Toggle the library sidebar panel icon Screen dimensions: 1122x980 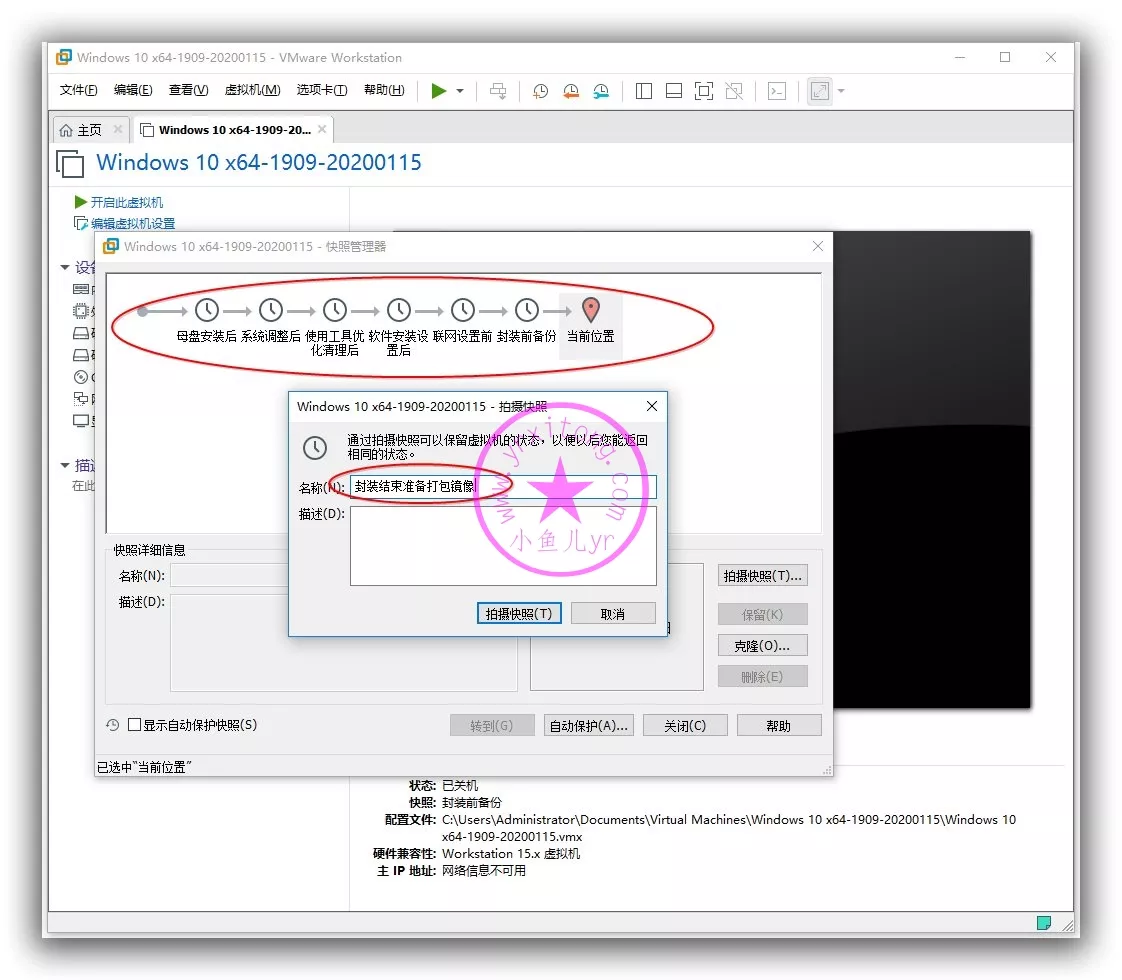pos(644,91)
